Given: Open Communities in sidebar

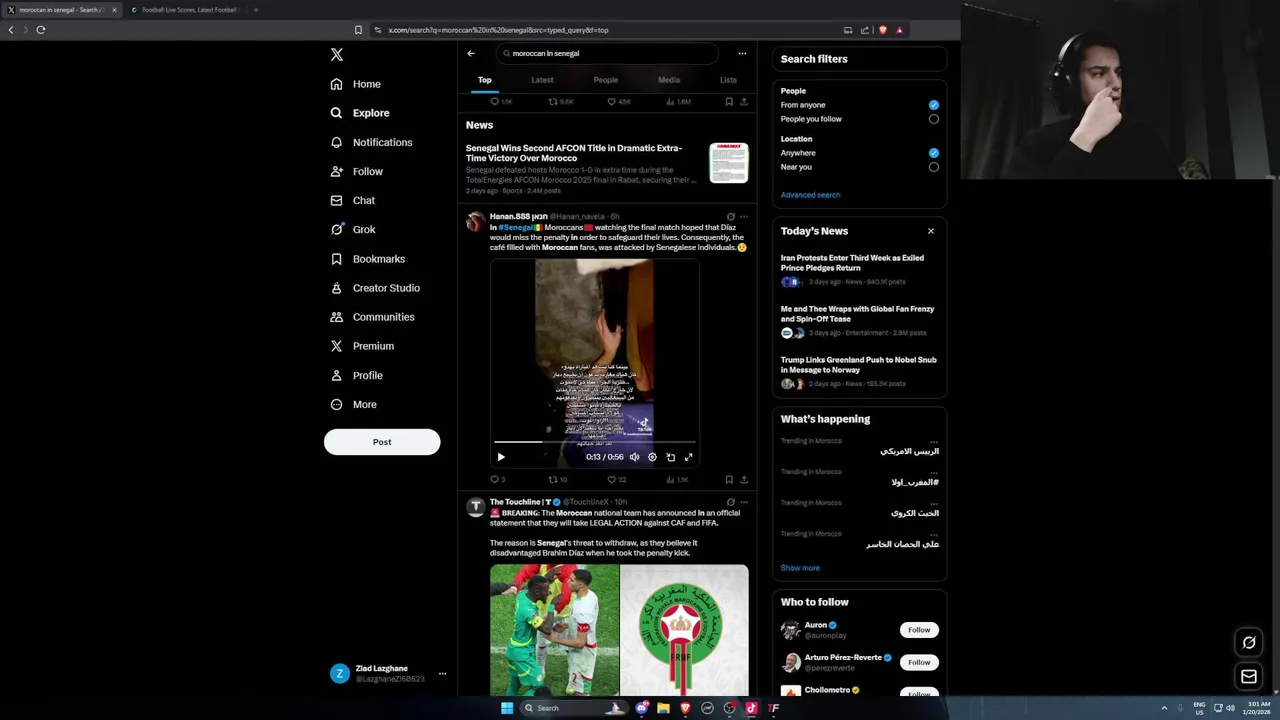Looking at the screenshot, I should click(372, 317).
